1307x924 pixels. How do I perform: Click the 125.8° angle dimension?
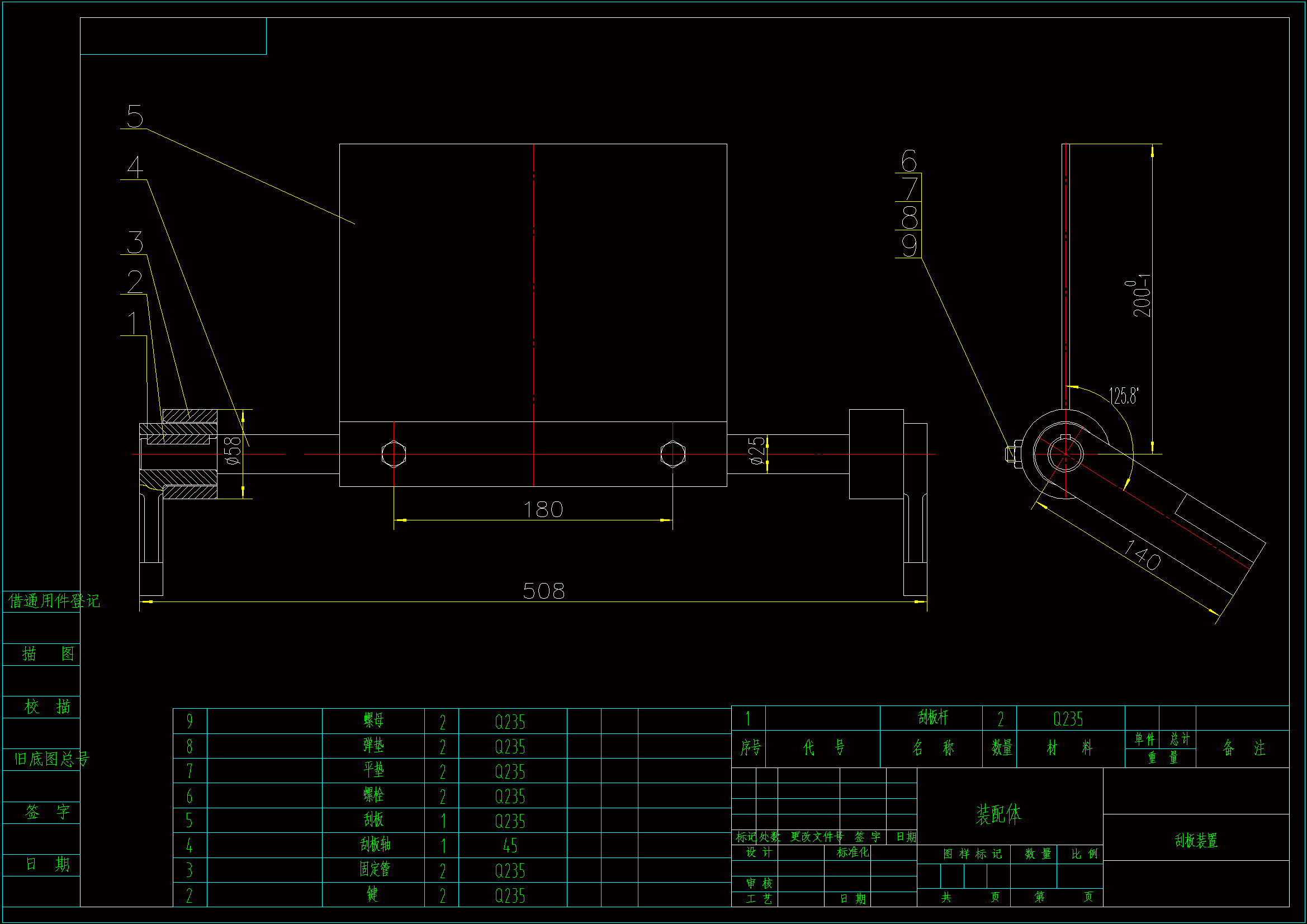coord(1124,396)
